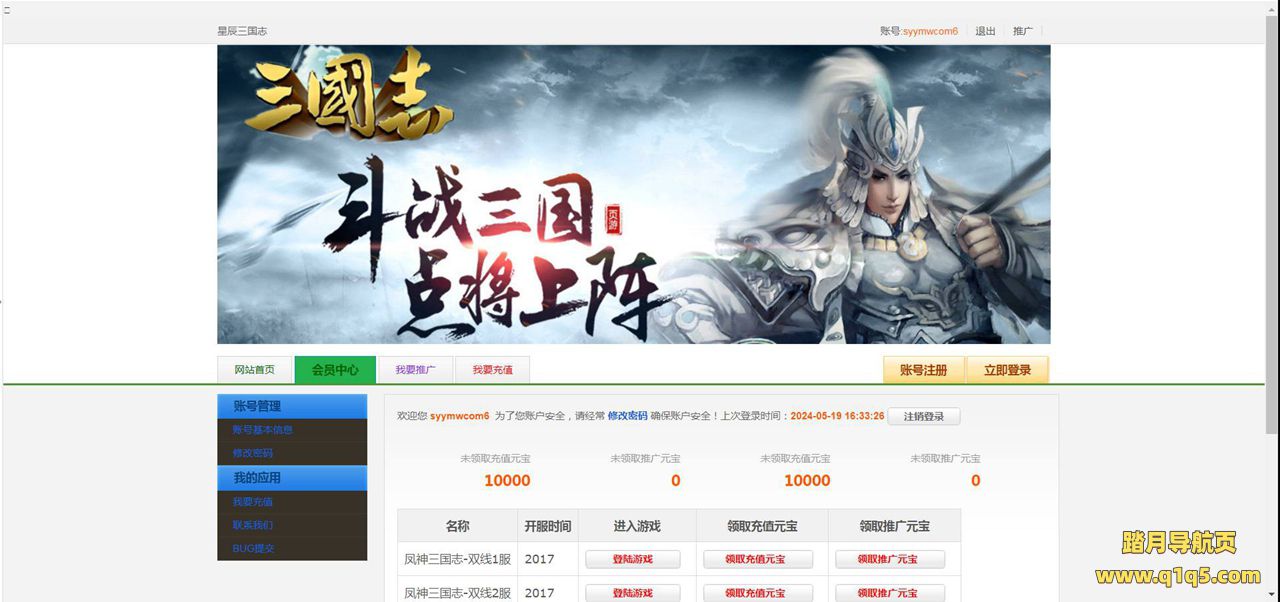The image size is (1280, 602).
Task: Click the 退出 link in top bar
Action: click(985, 31)
